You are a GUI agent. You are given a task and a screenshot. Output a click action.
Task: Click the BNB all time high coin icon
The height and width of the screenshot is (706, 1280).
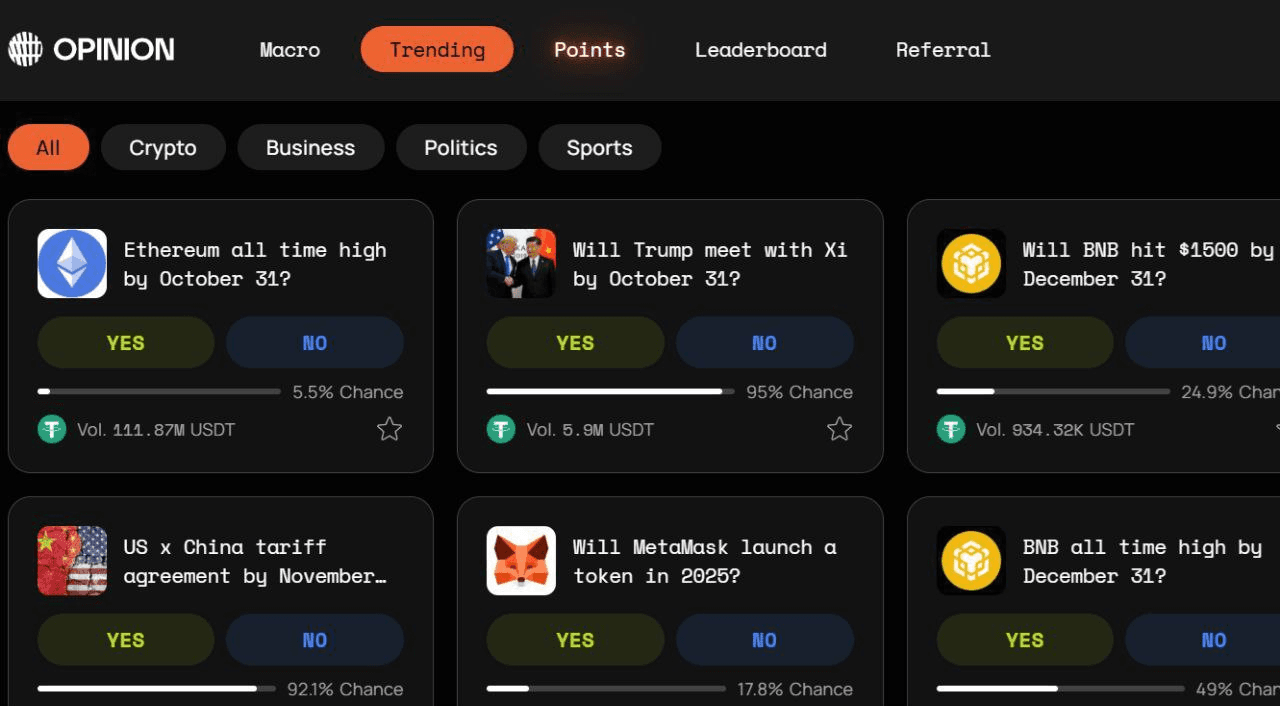pos(971,561)
